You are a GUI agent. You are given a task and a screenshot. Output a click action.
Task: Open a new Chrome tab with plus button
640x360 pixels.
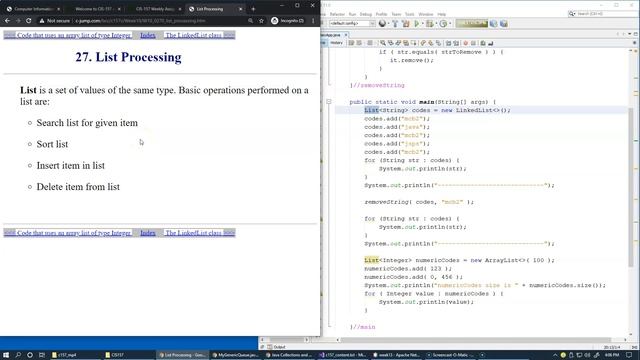point(253,9)
